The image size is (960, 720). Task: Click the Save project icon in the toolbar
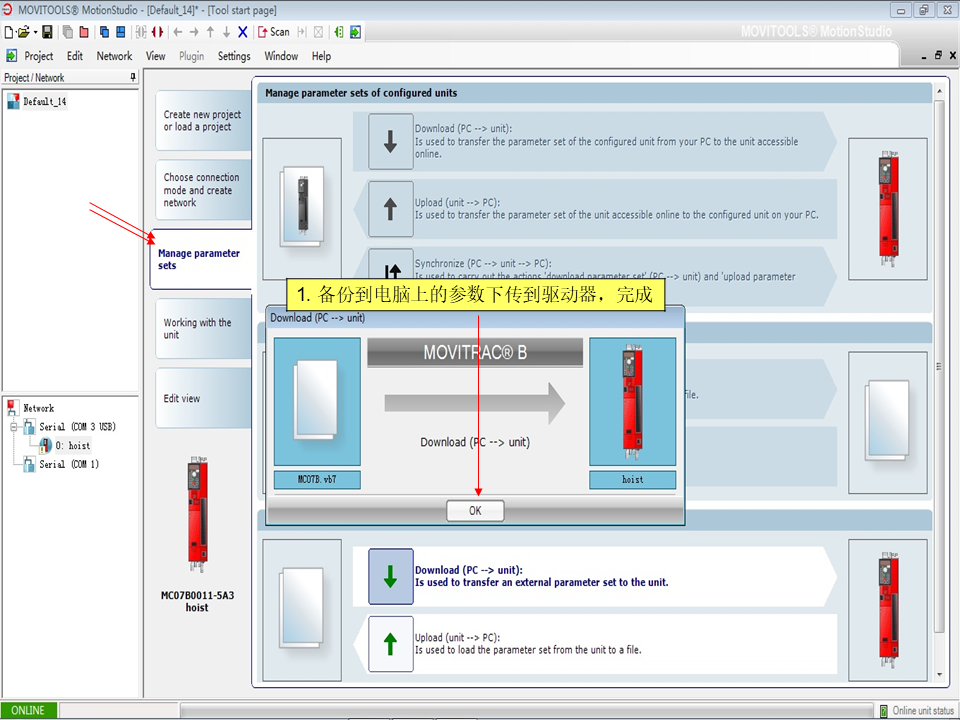[x=47, y=32]
